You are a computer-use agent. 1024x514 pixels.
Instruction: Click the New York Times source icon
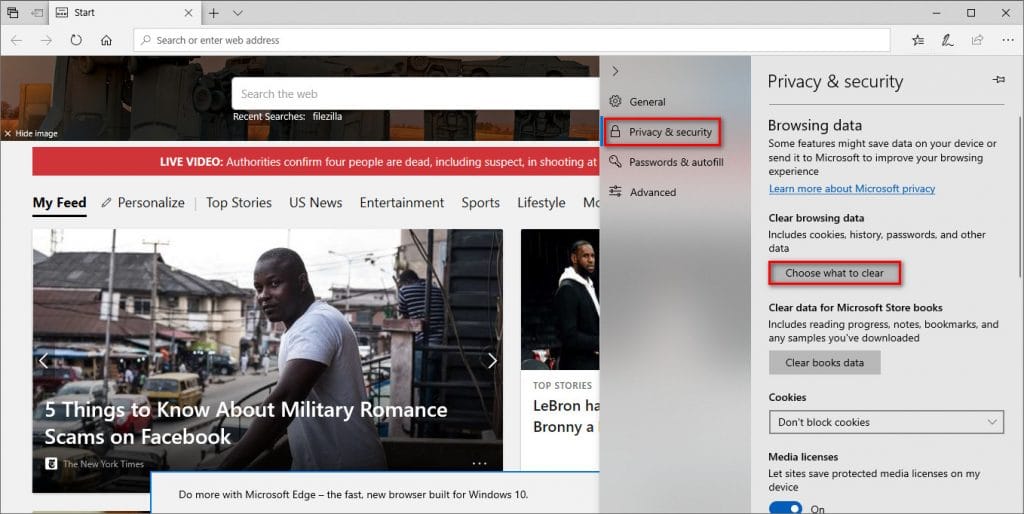coord(51,464)
